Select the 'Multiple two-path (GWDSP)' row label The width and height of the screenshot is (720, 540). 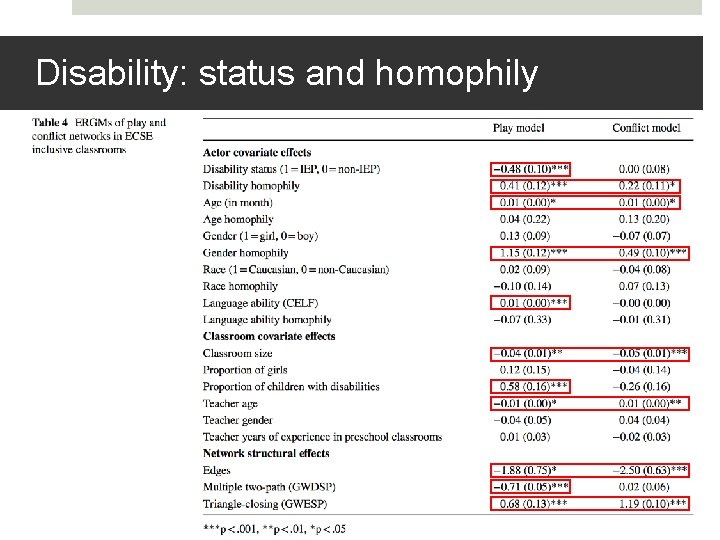[x=269, y=487]
